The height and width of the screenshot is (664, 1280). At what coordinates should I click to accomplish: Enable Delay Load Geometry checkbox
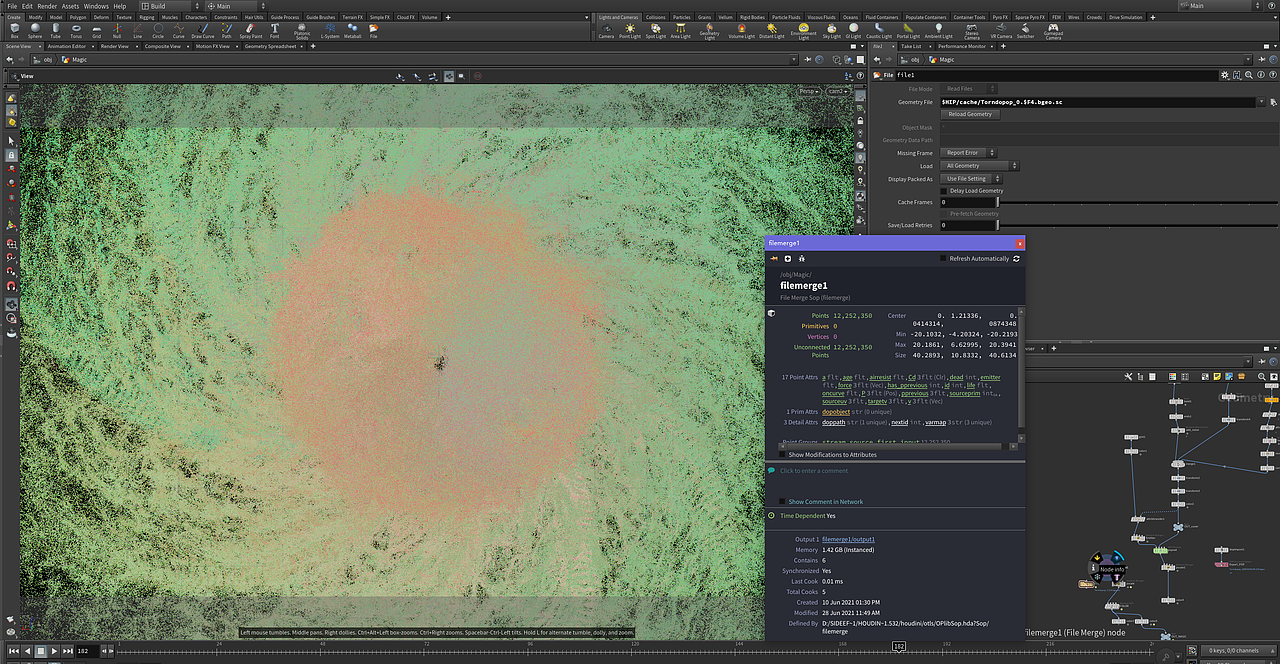[x=944, y=190]
